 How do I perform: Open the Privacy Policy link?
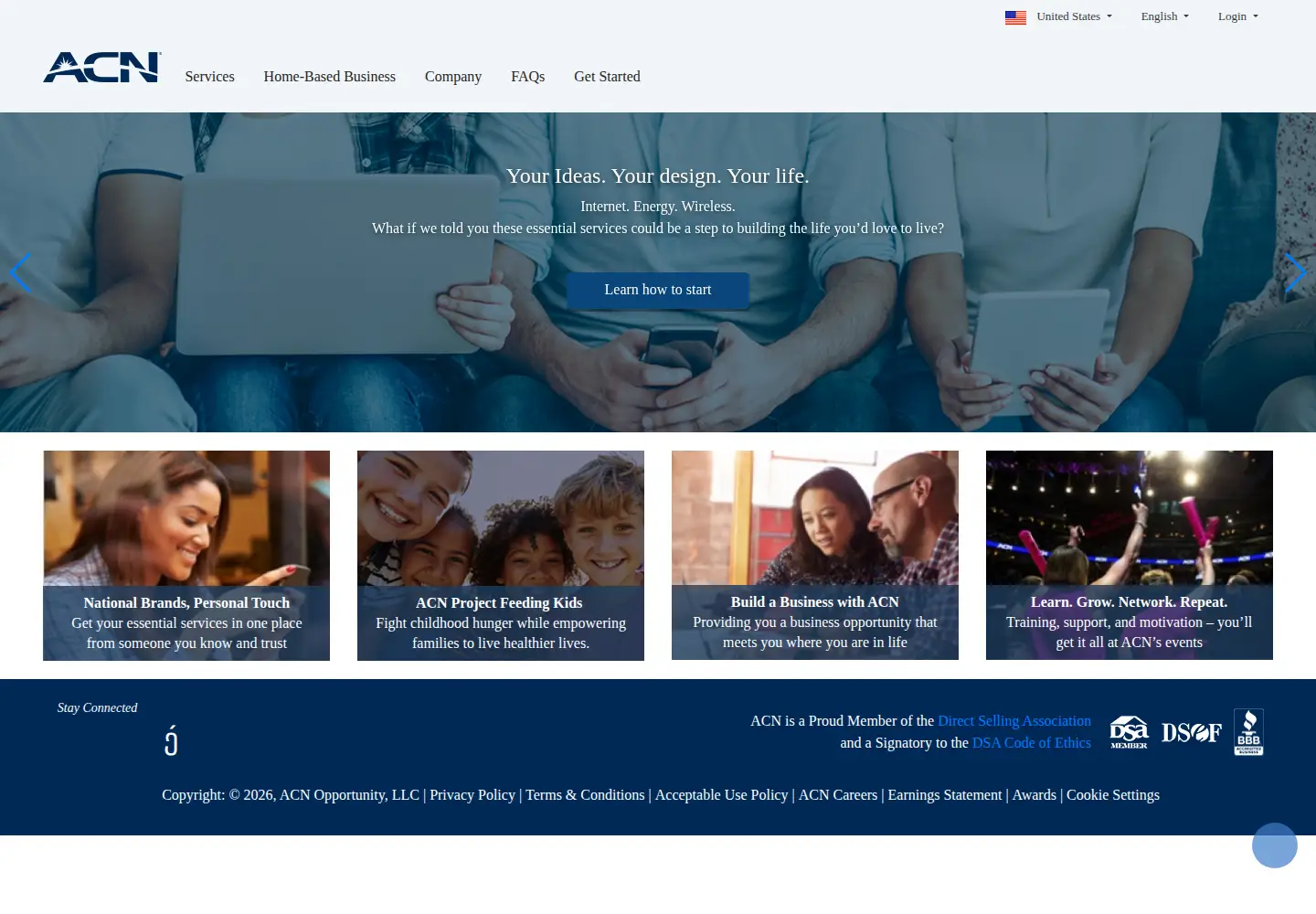[x=472, y=795]
